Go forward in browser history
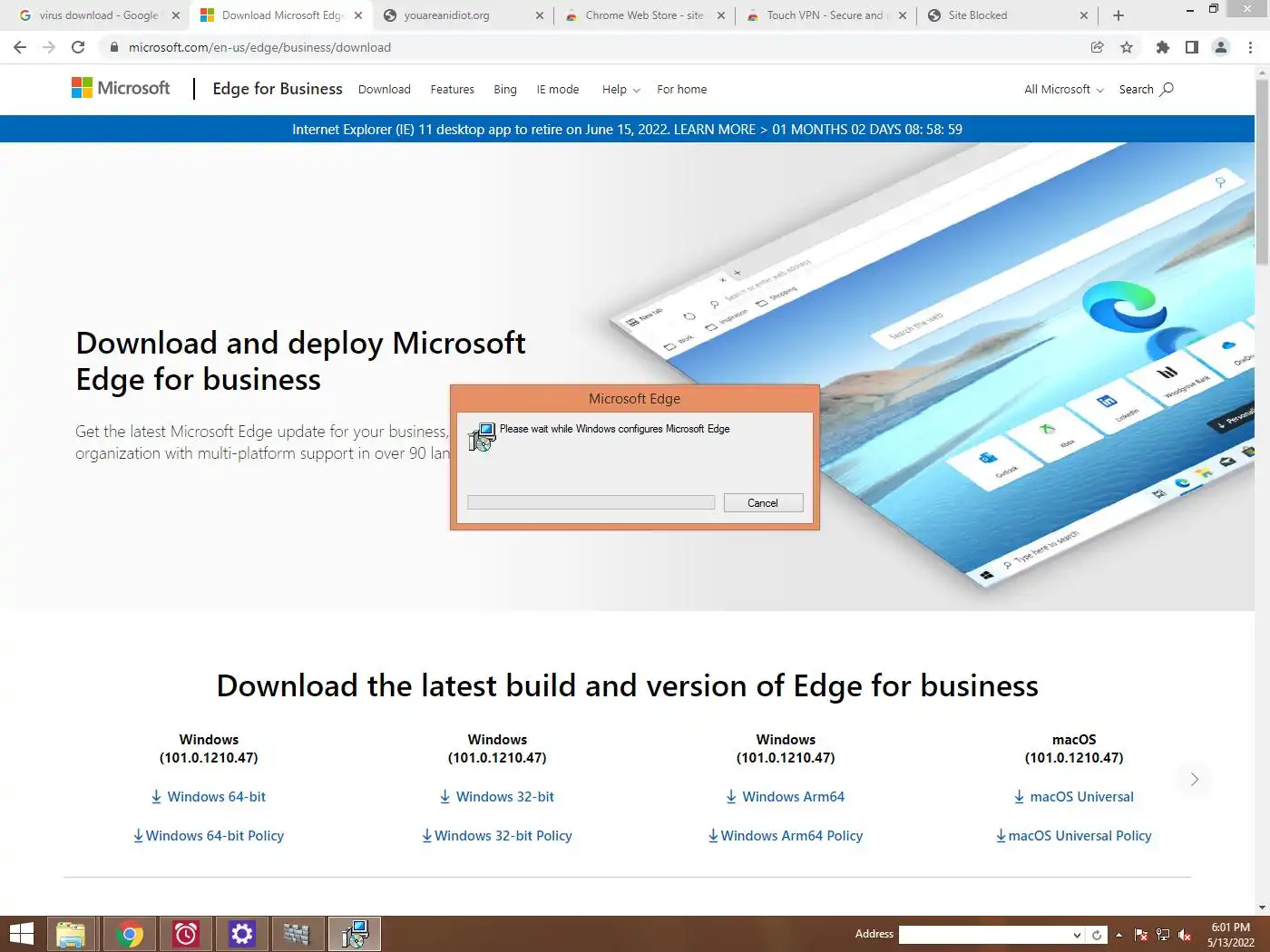This screenshot has height=952, width=1270. pos(49,47)
